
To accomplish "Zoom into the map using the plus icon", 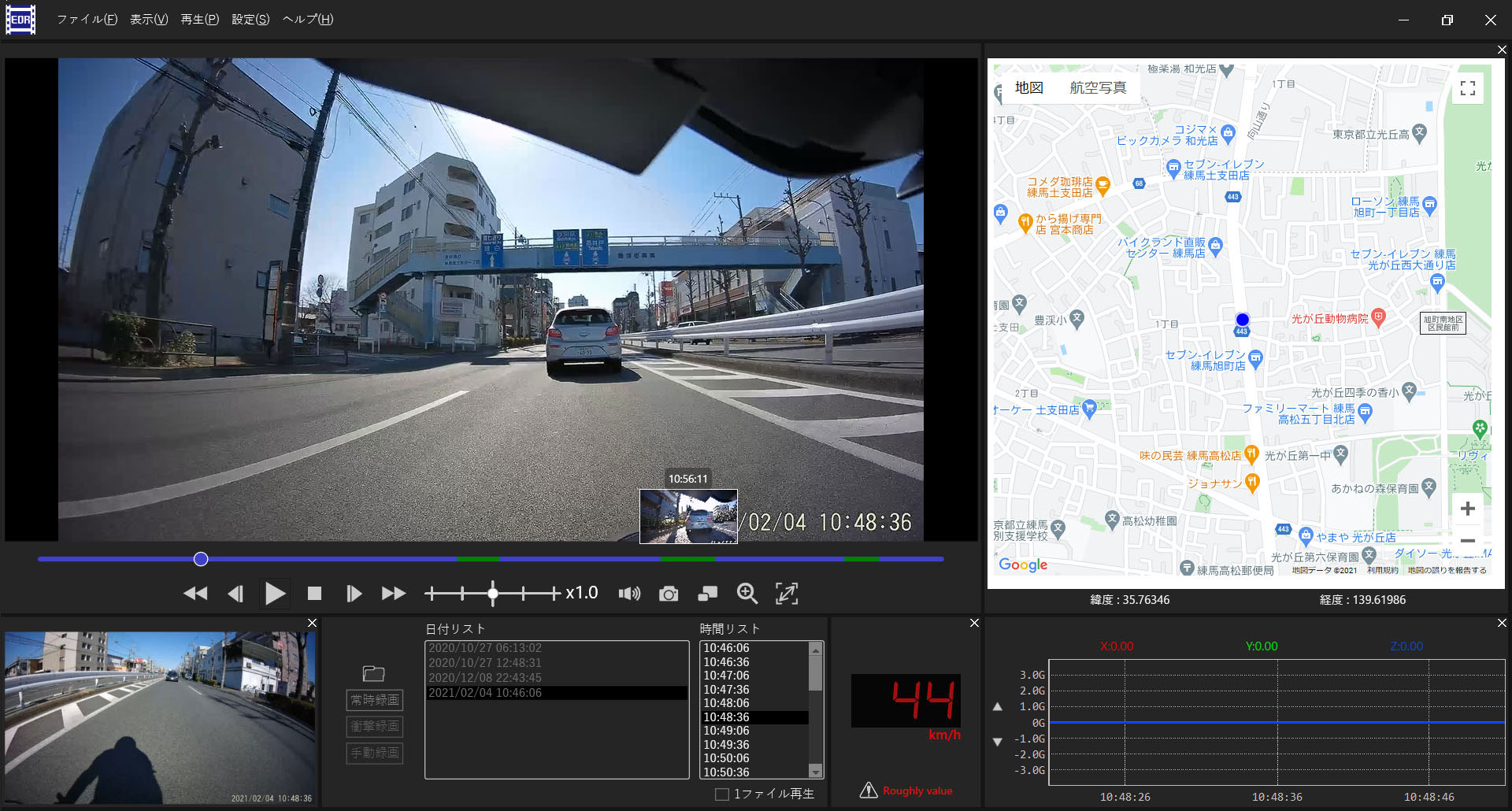I will pos(1468,509).
